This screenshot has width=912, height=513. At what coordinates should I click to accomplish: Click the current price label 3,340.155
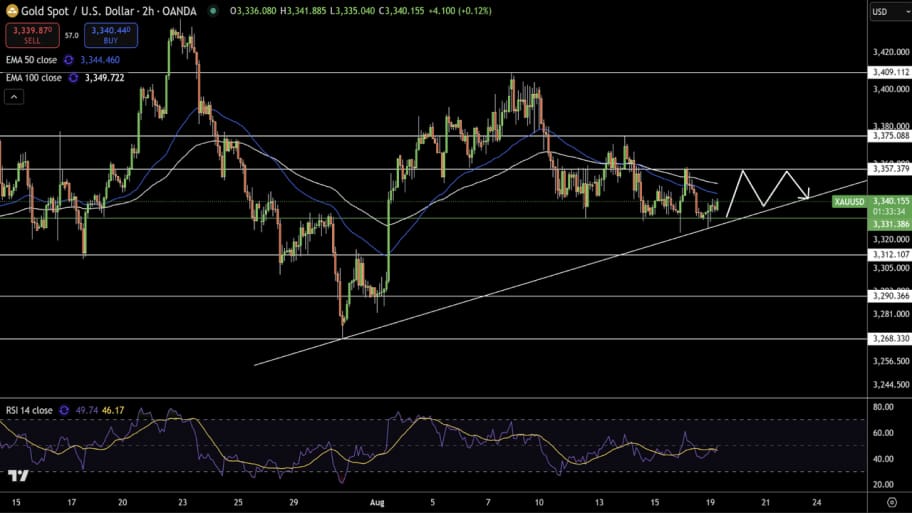890,201
